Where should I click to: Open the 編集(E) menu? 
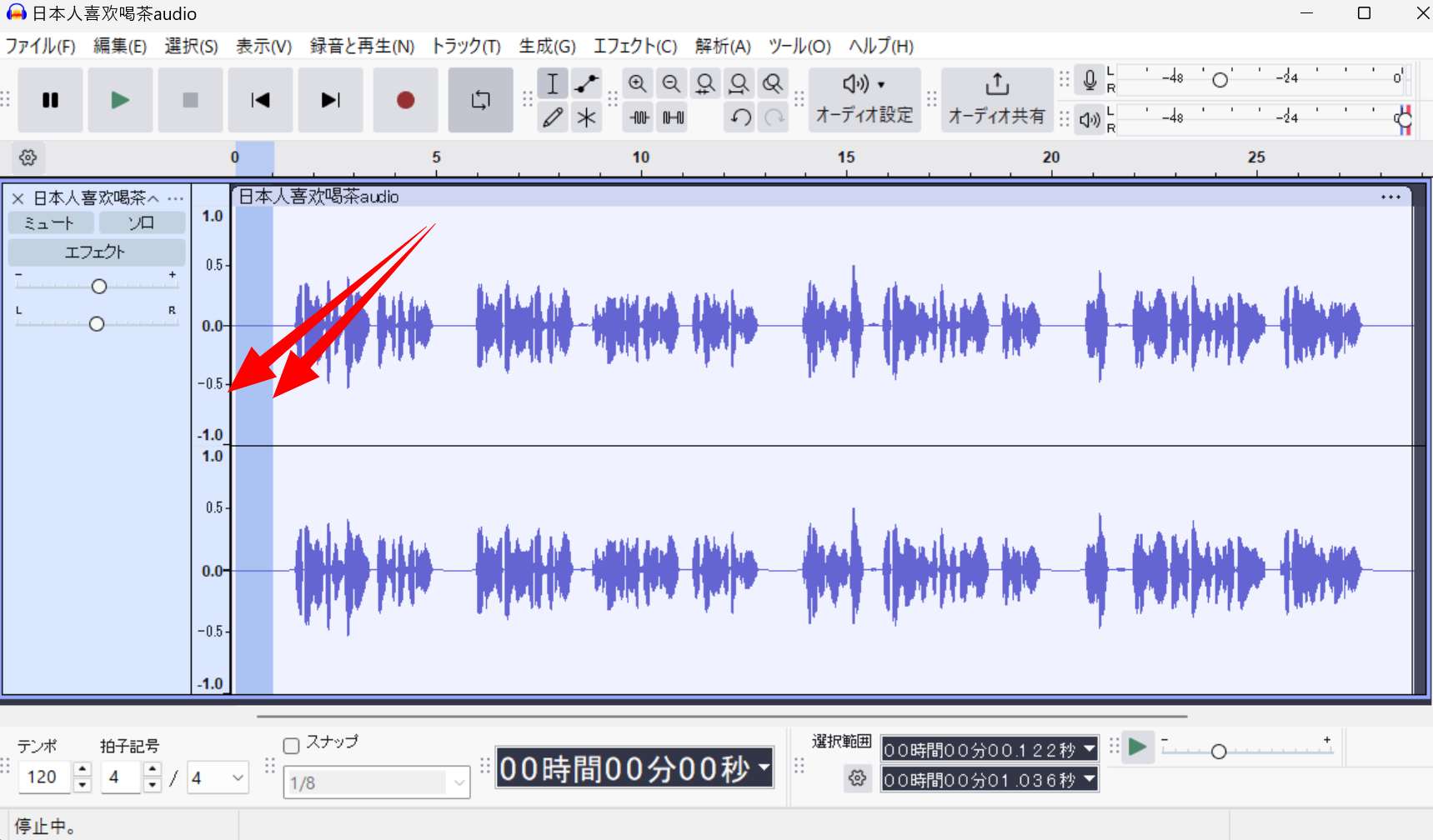(x=120, y=47)
